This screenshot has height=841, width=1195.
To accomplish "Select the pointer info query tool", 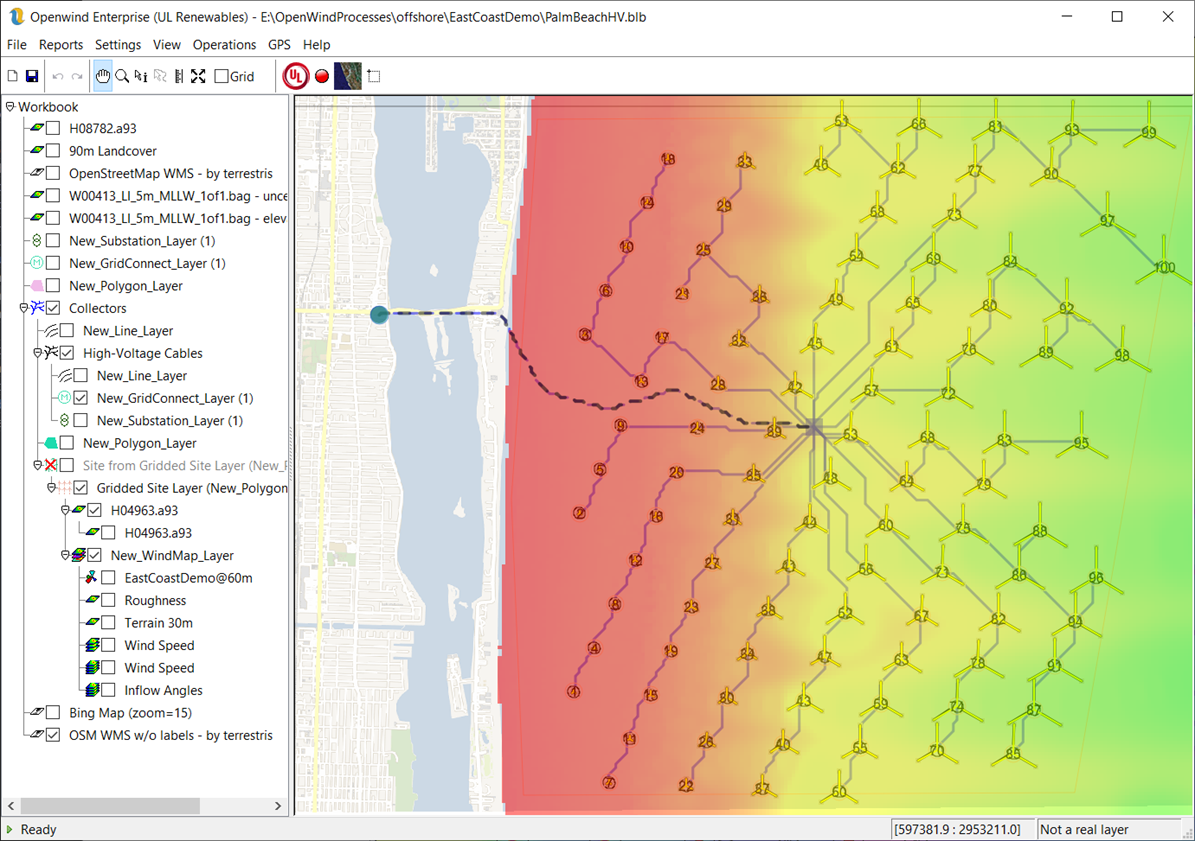I will coord(141,76).
